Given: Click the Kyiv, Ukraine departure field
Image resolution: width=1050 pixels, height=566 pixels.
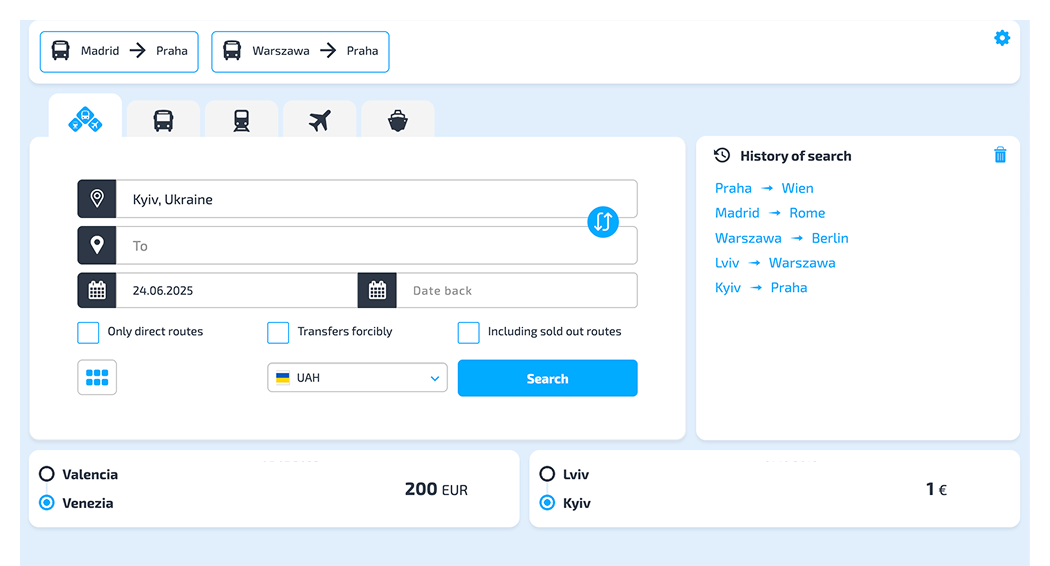Looking at the screenshot, I should click(377, 198).
